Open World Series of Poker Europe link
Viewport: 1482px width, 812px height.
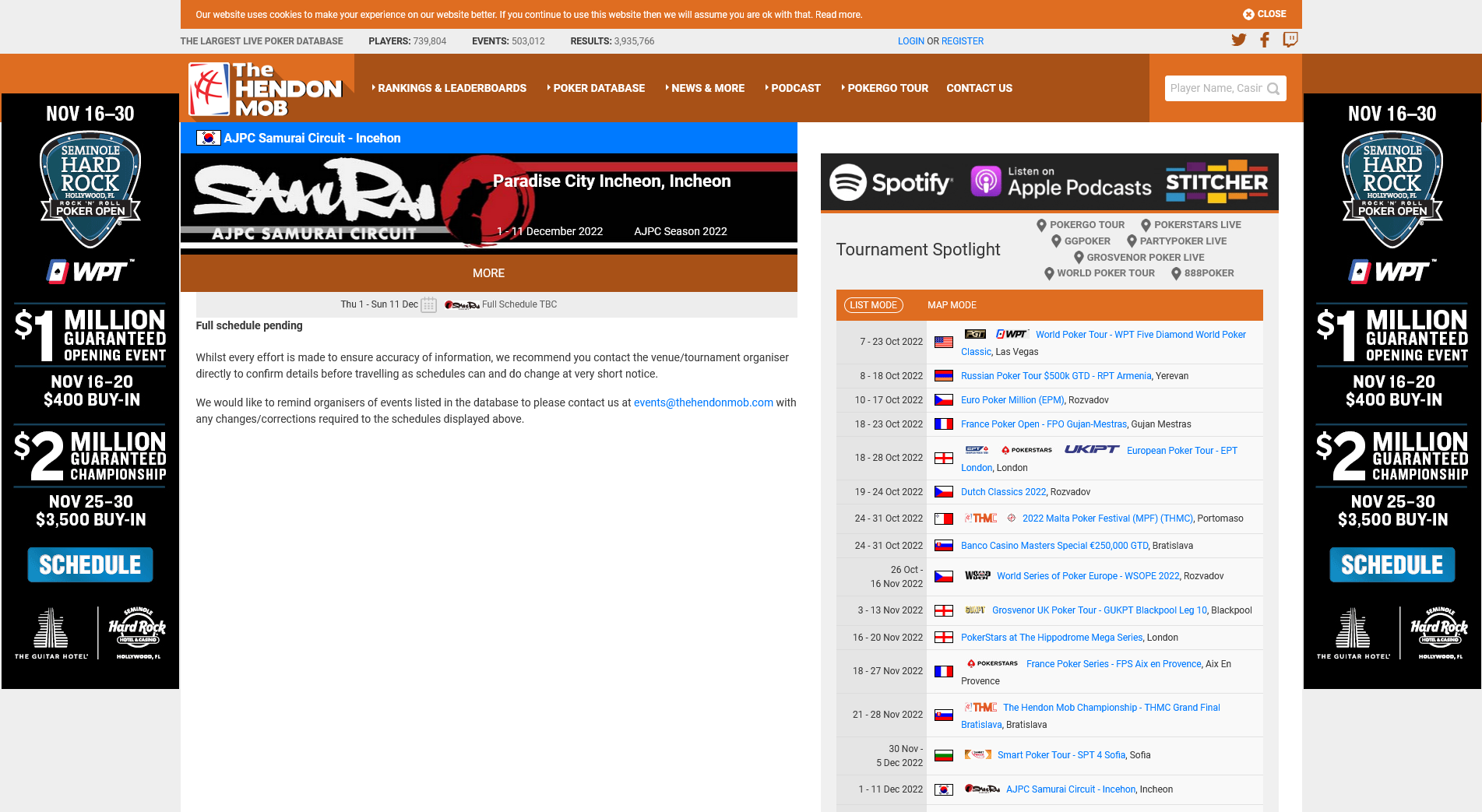tap(1088, 576)
